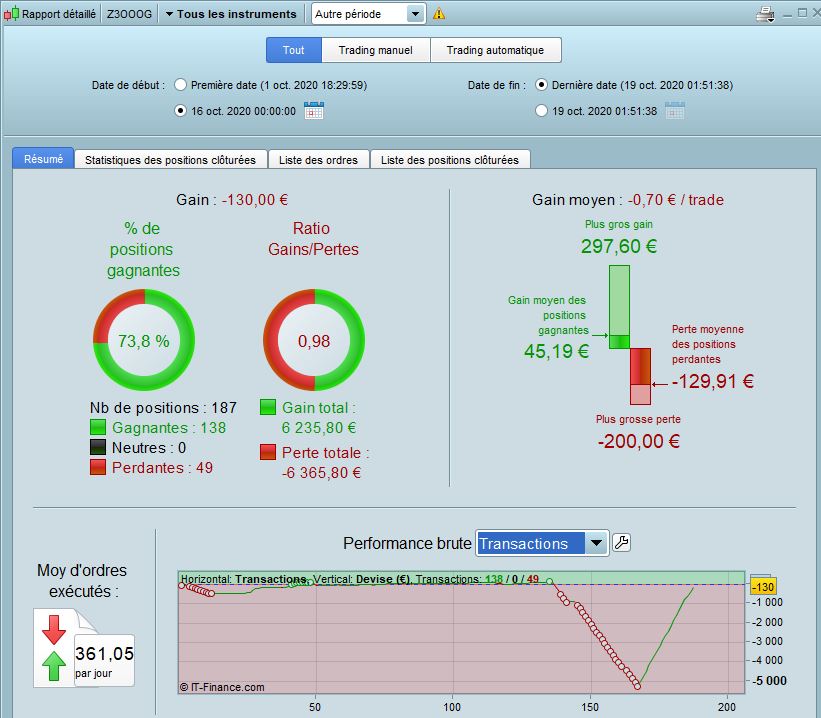
Task: Click the 297,60 € biggest gain value
Action: (x=618, y=246)
